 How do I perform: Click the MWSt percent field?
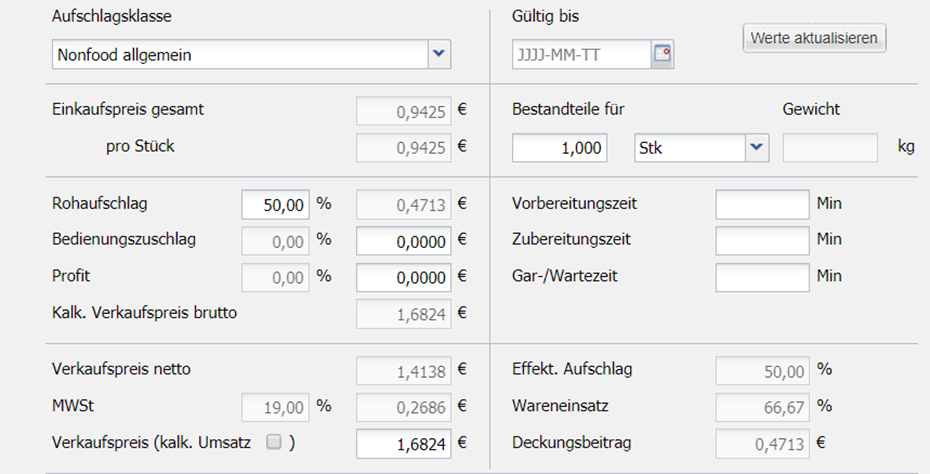pos(275,407)
